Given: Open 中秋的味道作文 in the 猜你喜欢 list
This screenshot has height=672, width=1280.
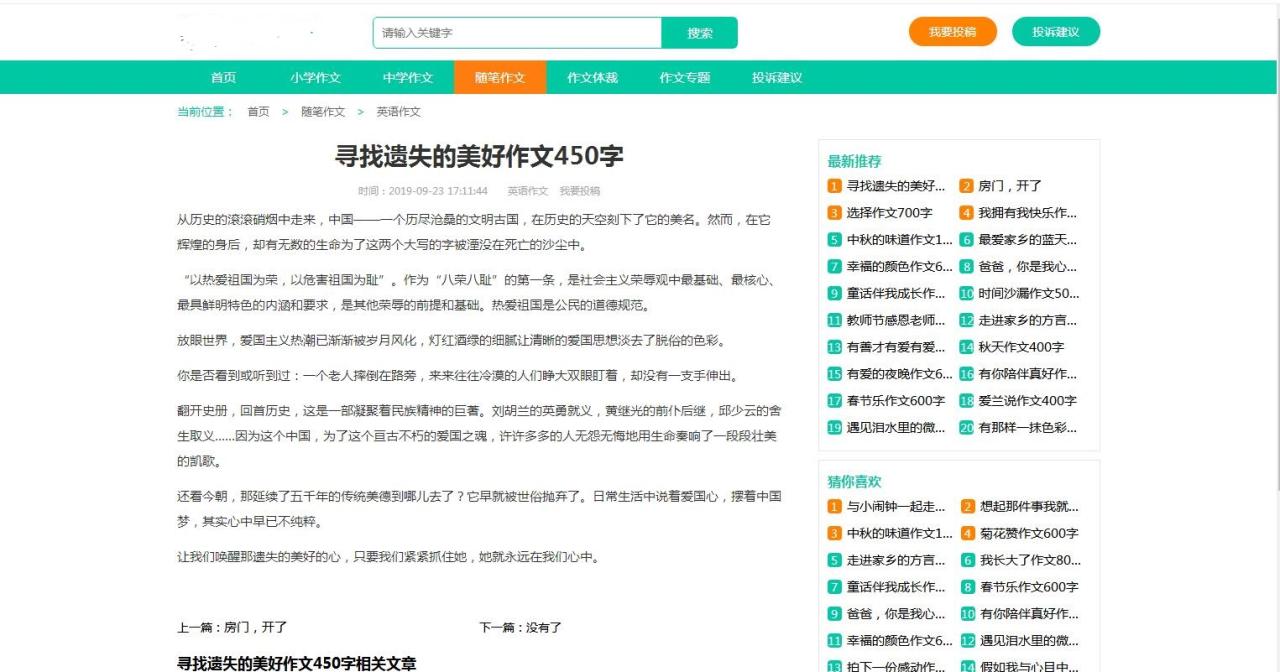Looking at the screenshot, I should [x=899, y=533].
